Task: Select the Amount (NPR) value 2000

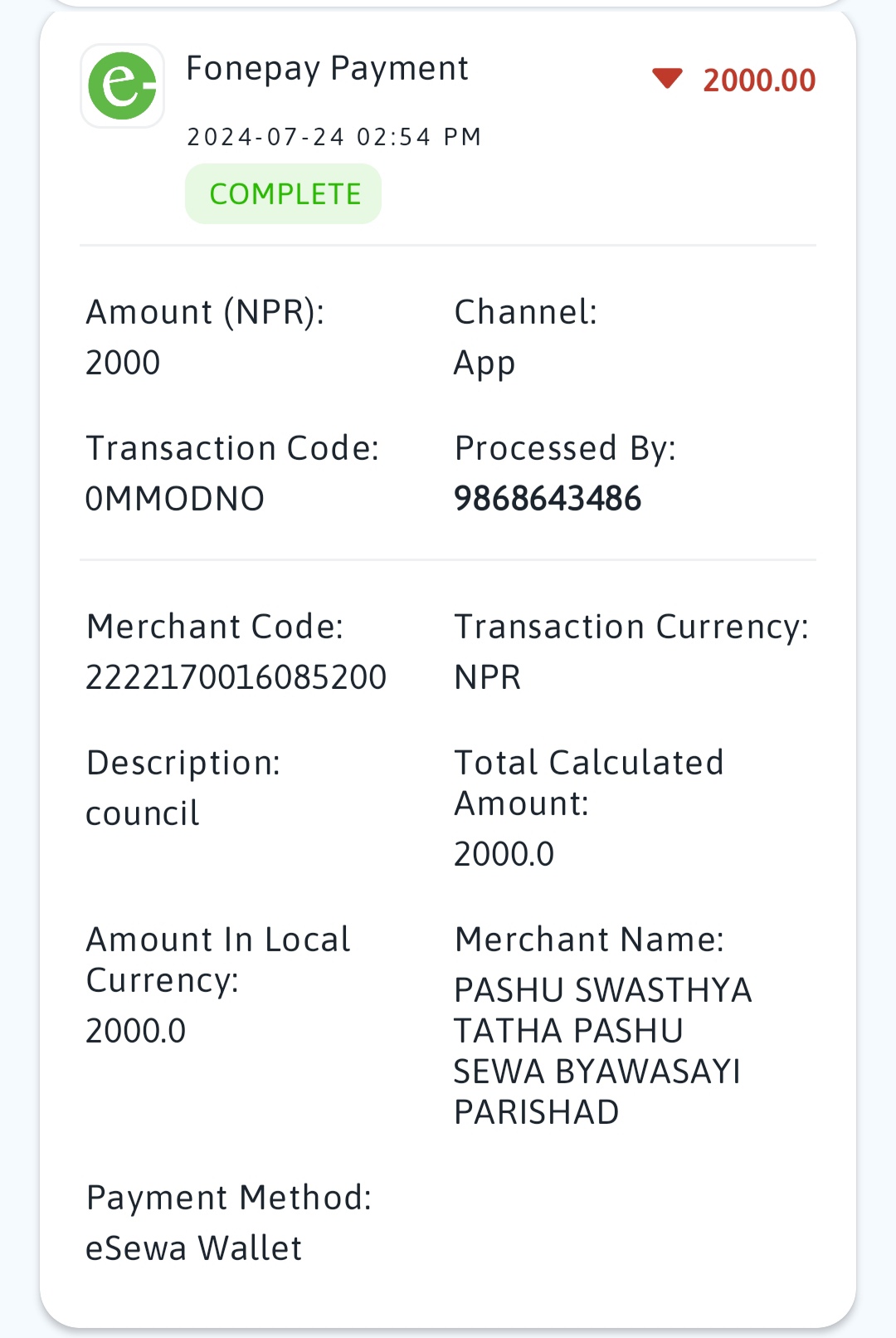Action: [x=123, y=363]
